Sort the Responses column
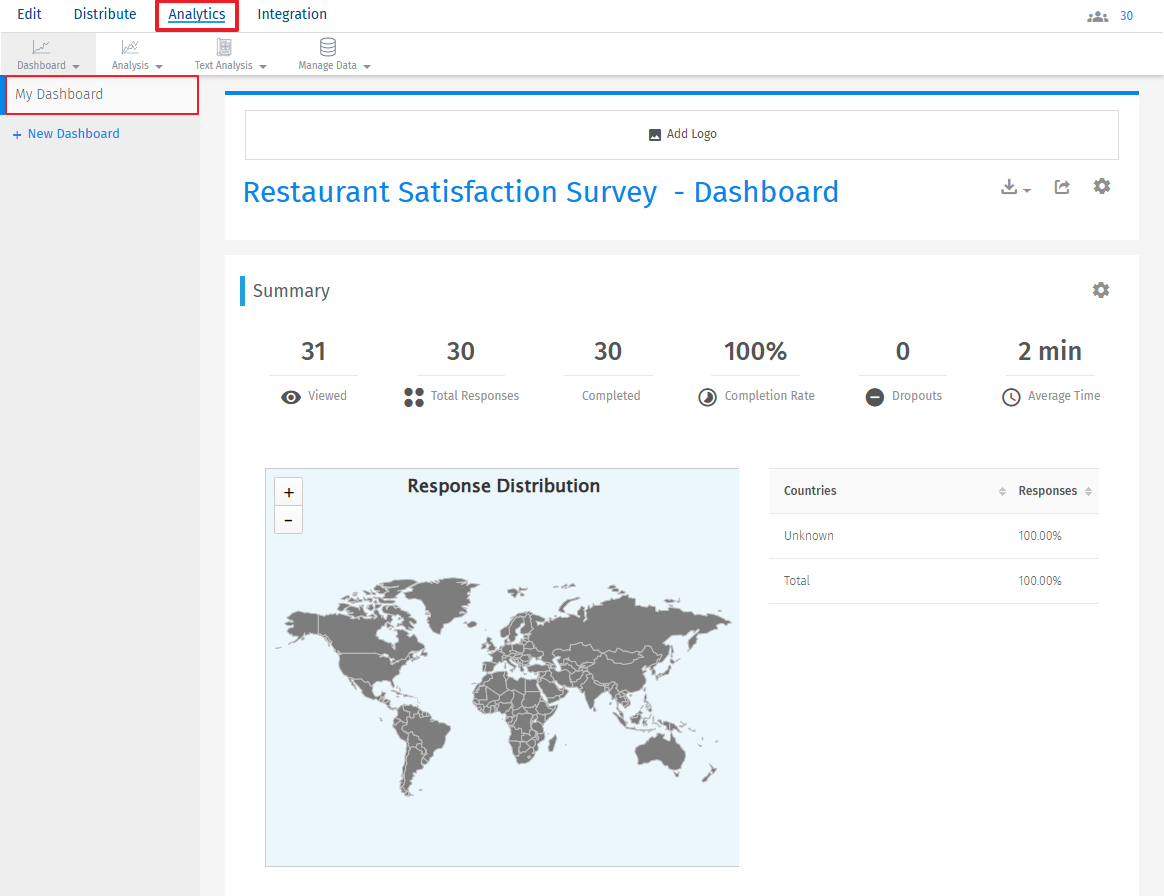Viewport: 1164px width, 896px height. 1088,491
